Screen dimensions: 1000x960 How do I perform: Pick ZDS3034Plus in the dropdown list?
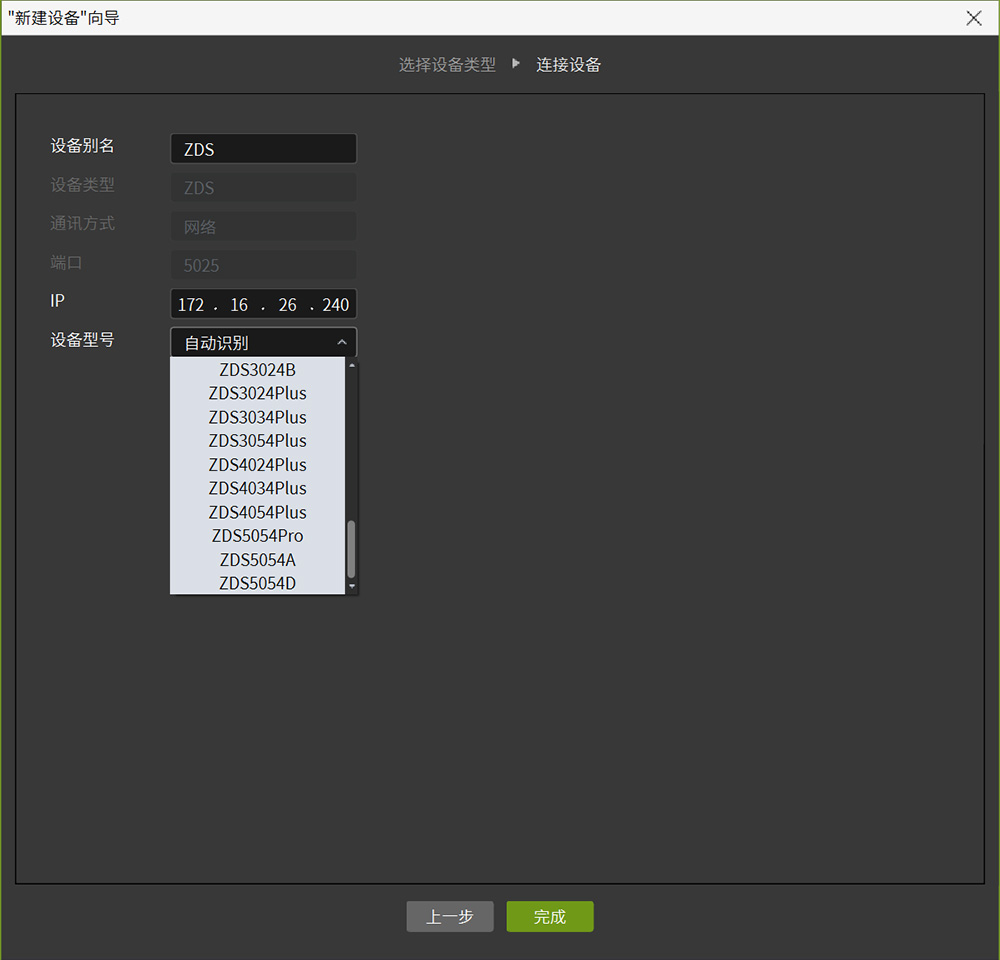point(257,417)
